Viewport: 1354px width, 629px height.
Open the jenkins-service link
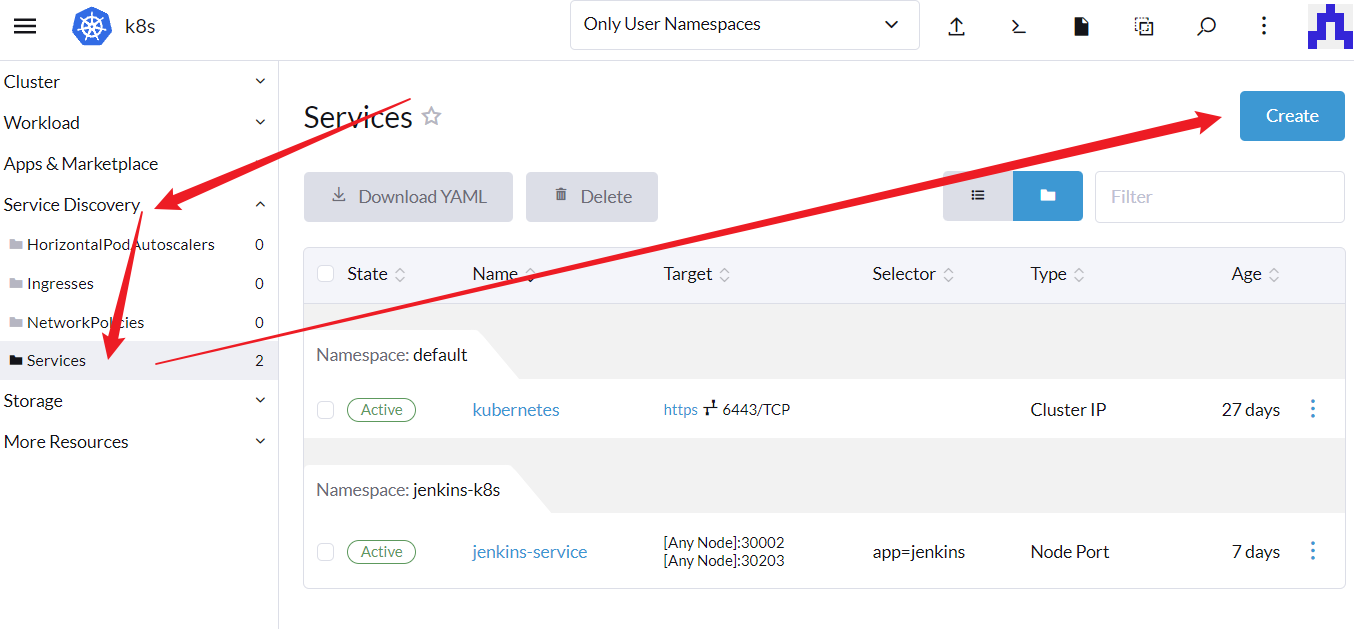click(x=529, y=552)
